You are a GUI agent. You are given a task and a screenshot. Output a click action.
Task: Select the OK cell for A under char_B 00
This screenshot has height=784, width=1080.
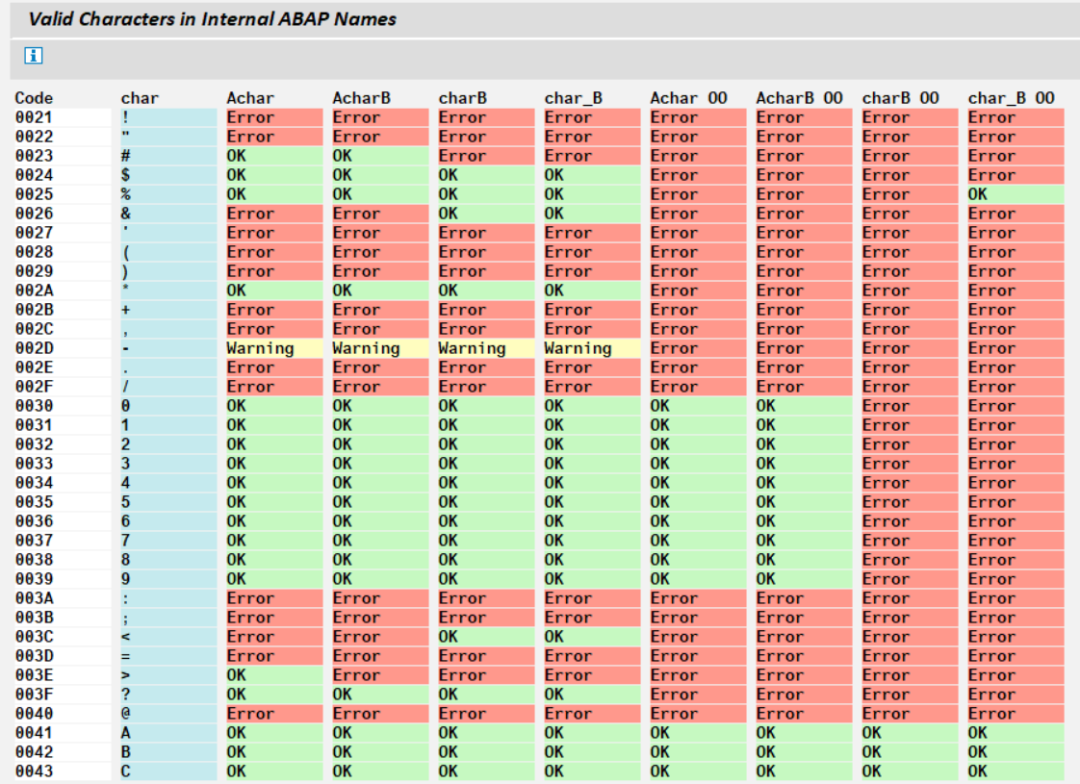pyautogui.click(x=1015, y=732)
